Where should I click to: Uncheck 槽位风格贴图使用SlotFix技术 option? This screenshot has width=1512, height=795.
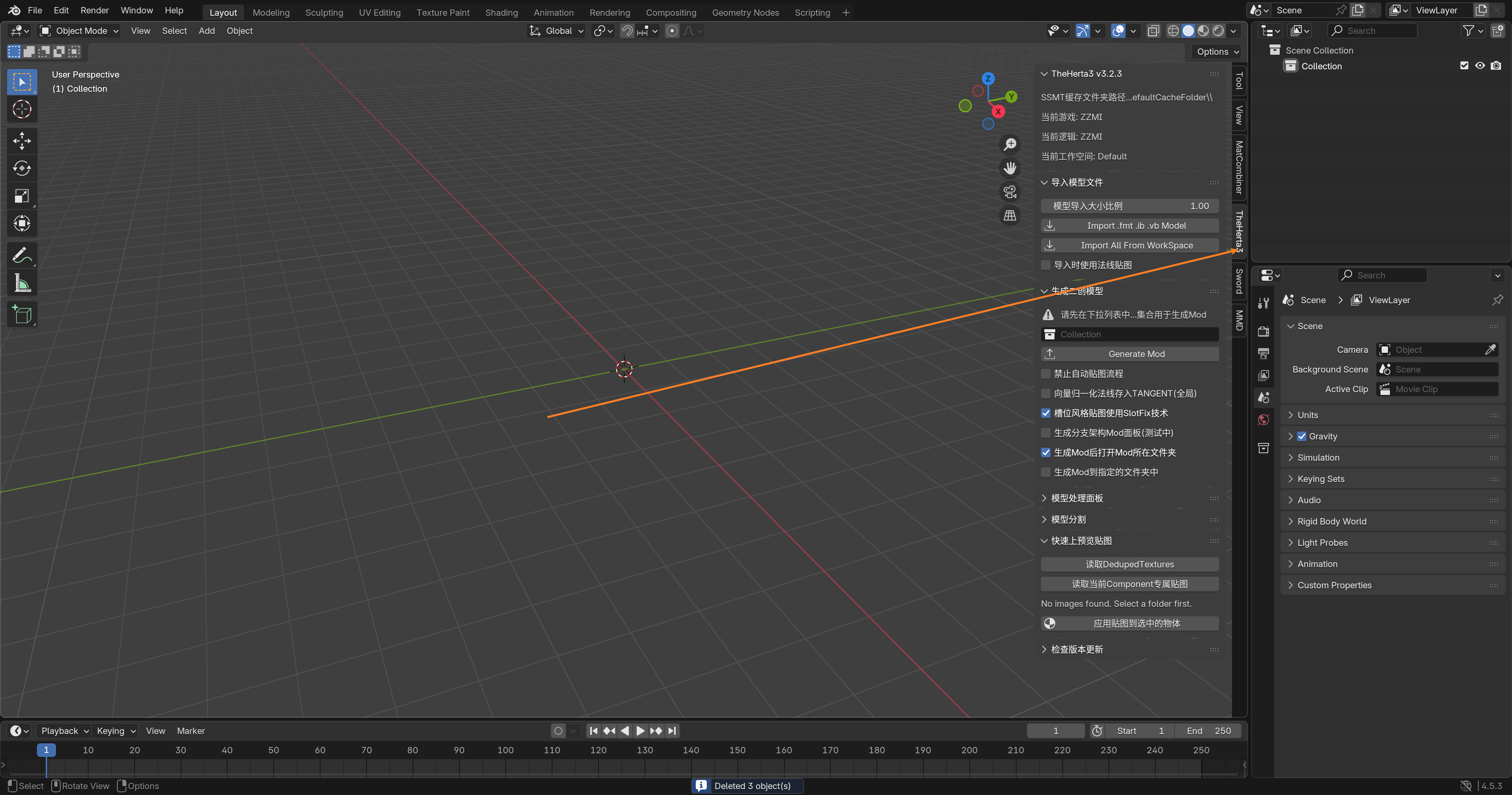point(1046,413)
